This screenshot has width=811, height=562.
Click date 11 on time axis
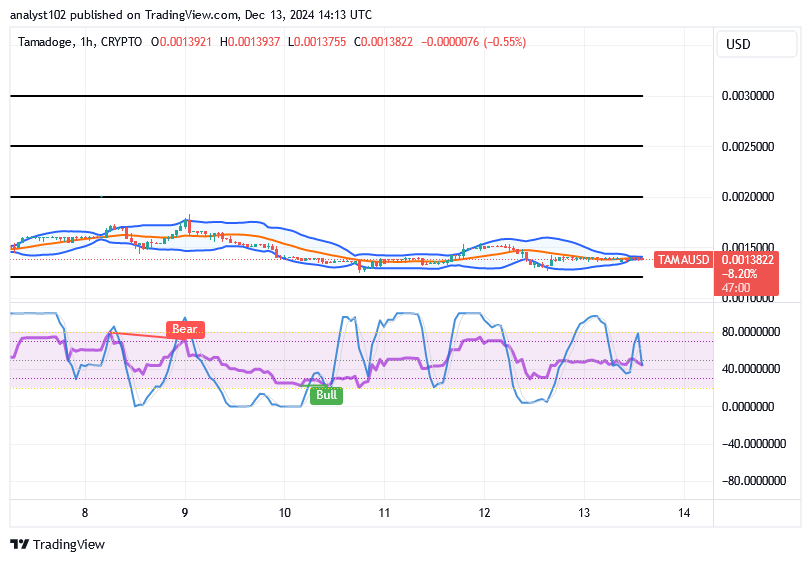click(384, 513)
